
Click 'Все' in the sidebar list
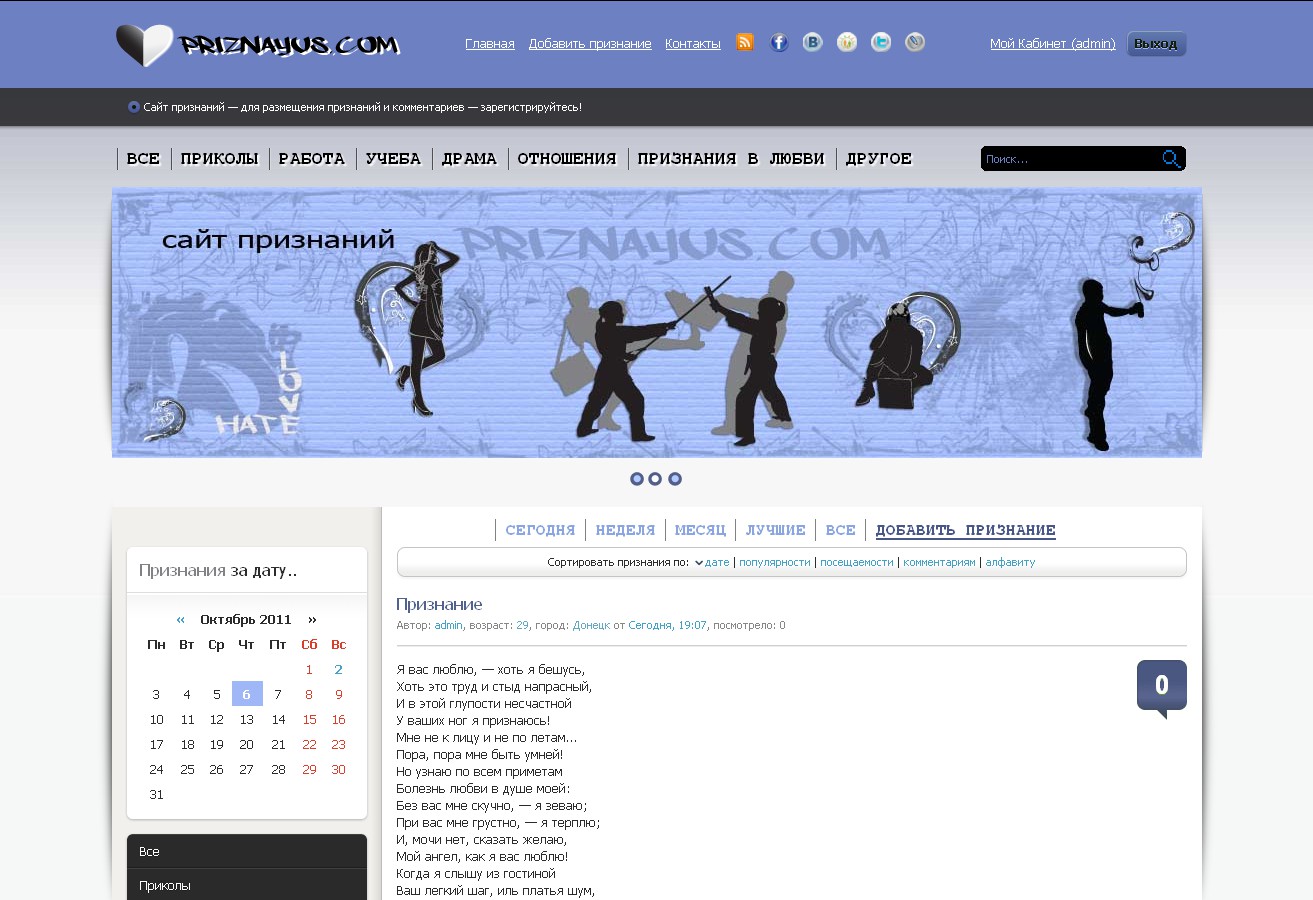coord(247,852)
